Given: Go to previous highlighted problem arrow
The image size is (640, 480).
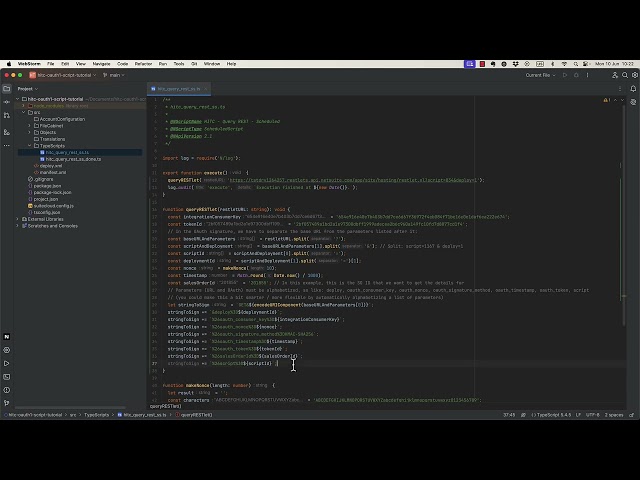Looking at the screenshot, I should tap(616, 100).
